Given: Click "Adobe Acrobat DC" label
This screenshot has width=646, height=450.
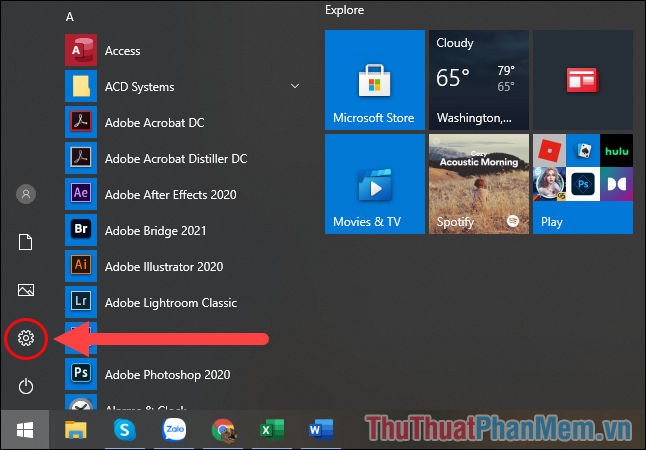Looking at the screenshot, I should [x=154, y=123].
